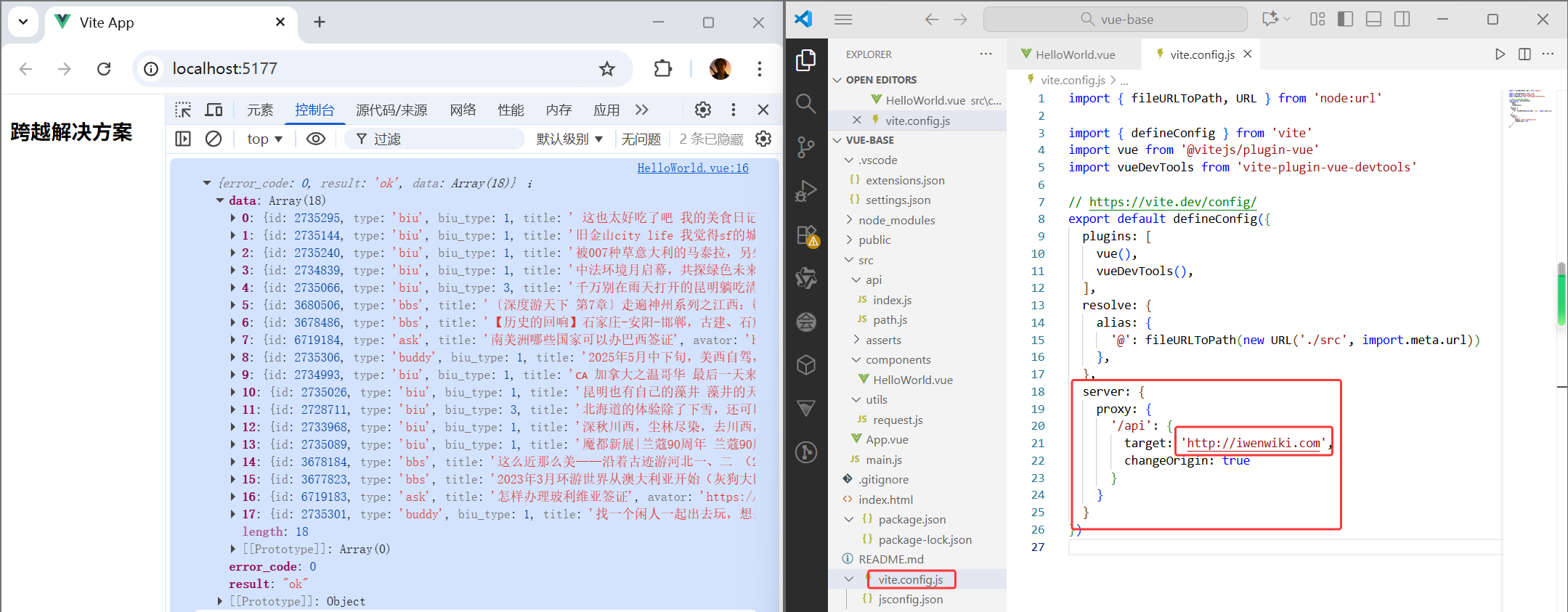The image size is (1568, 612).
Task: Open editor More Actions ellipsis
Action: (1548, 54)
